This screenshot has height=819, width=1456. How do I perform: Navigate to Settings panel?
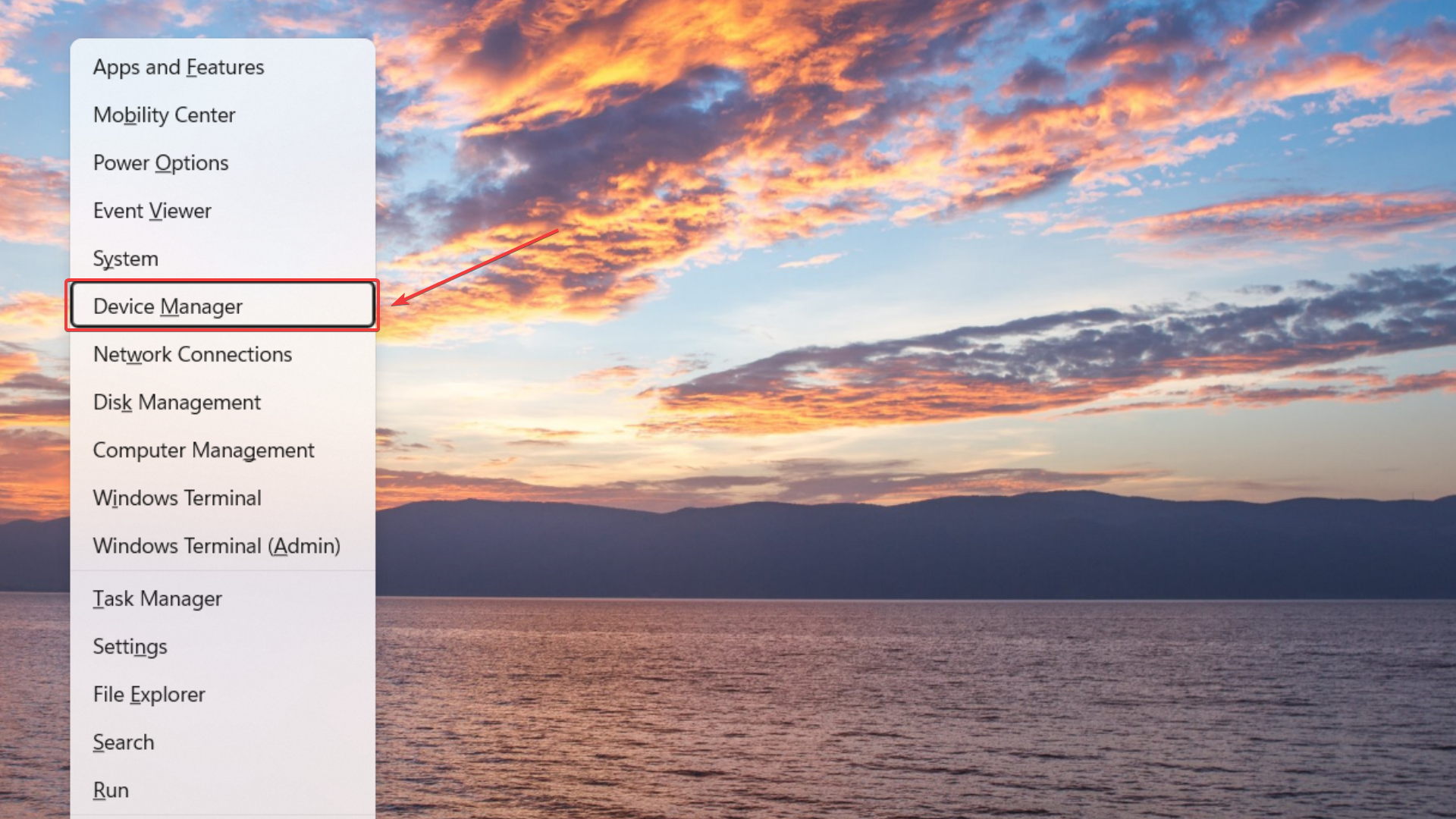click(130, 646)
